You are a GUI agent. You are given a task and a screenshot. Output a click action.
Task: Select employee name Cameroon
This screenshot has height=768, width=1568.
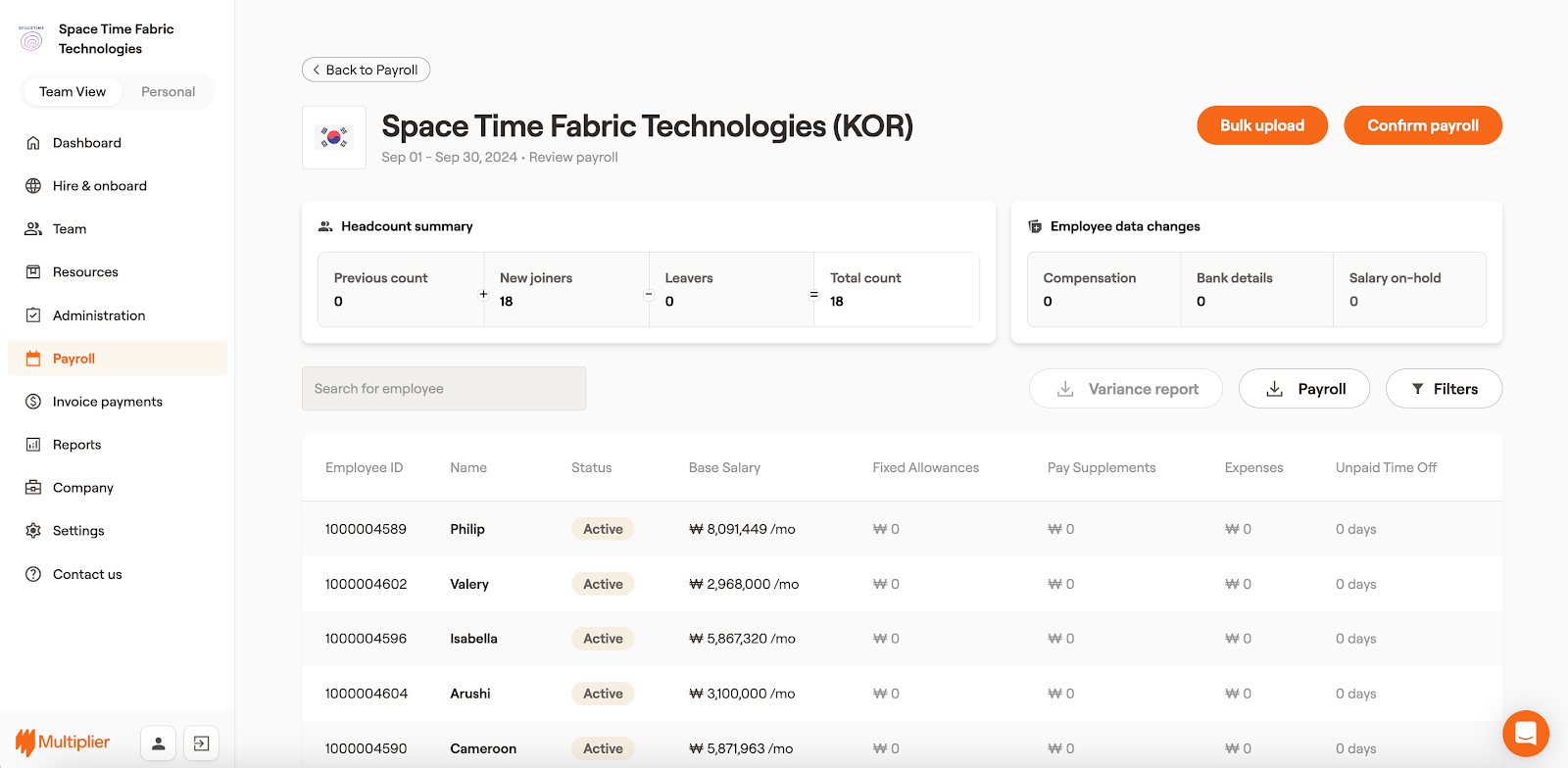tap(483, 748)
